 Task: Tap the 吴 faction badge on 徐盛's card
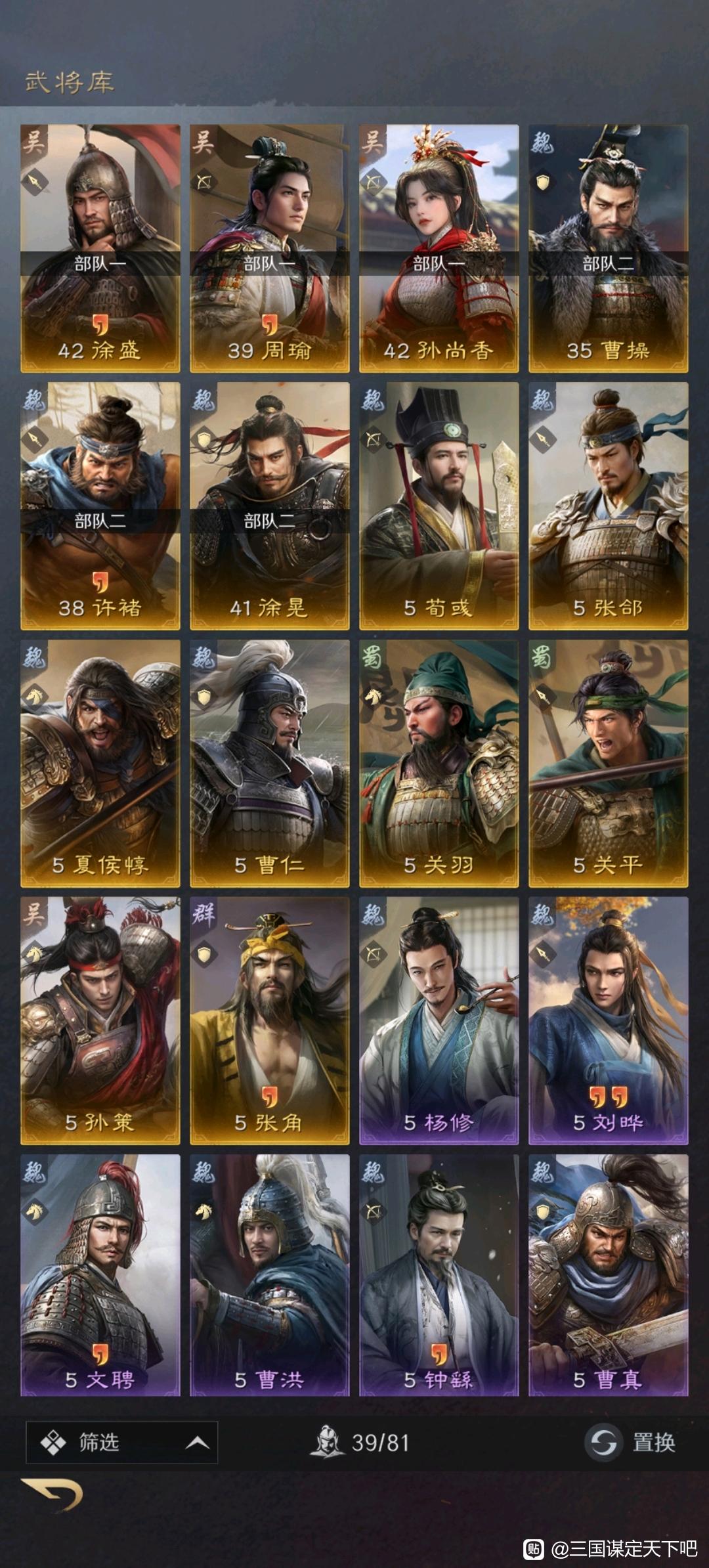point(33,141)
